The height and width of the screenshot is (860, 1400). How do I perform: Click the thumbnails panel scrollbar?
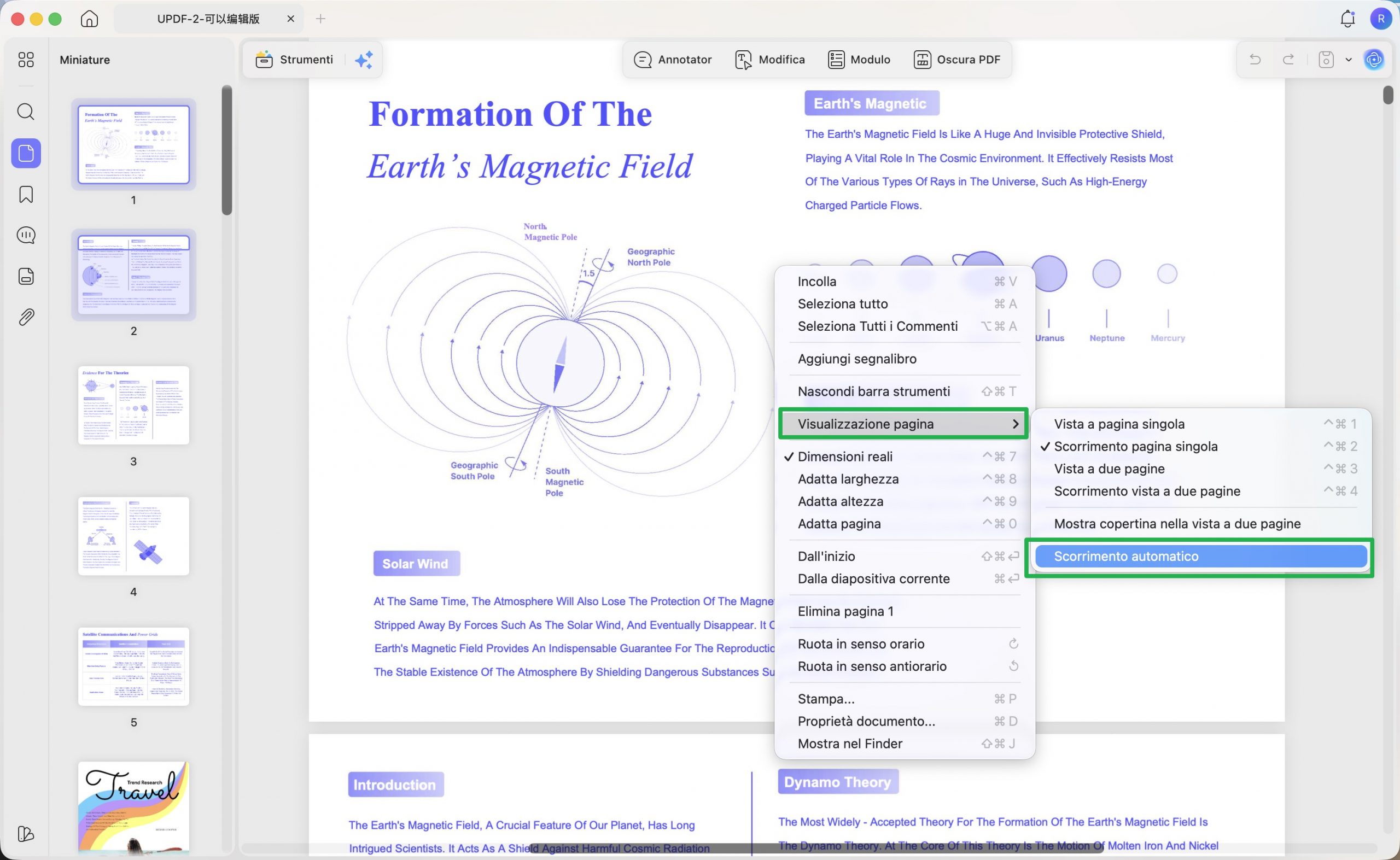tap(227, 150)
